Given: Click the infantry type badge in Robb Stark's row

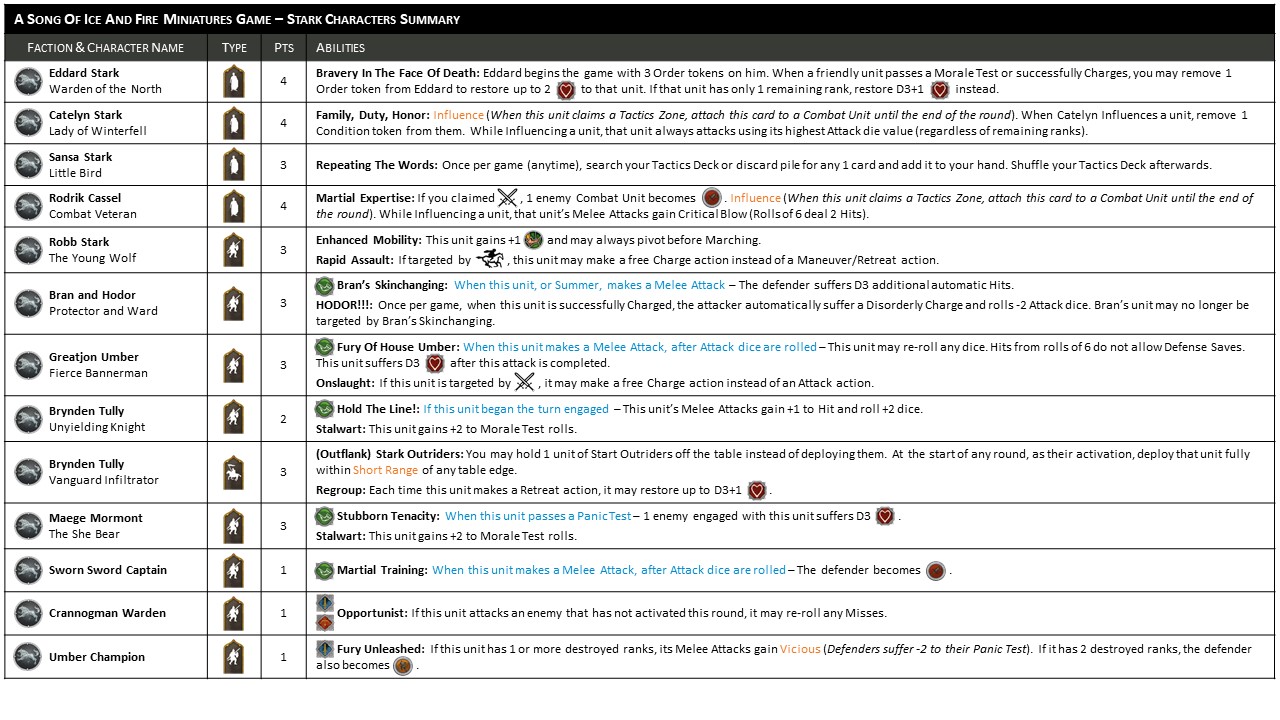Looking at the screenshot, I should point(233,250).
